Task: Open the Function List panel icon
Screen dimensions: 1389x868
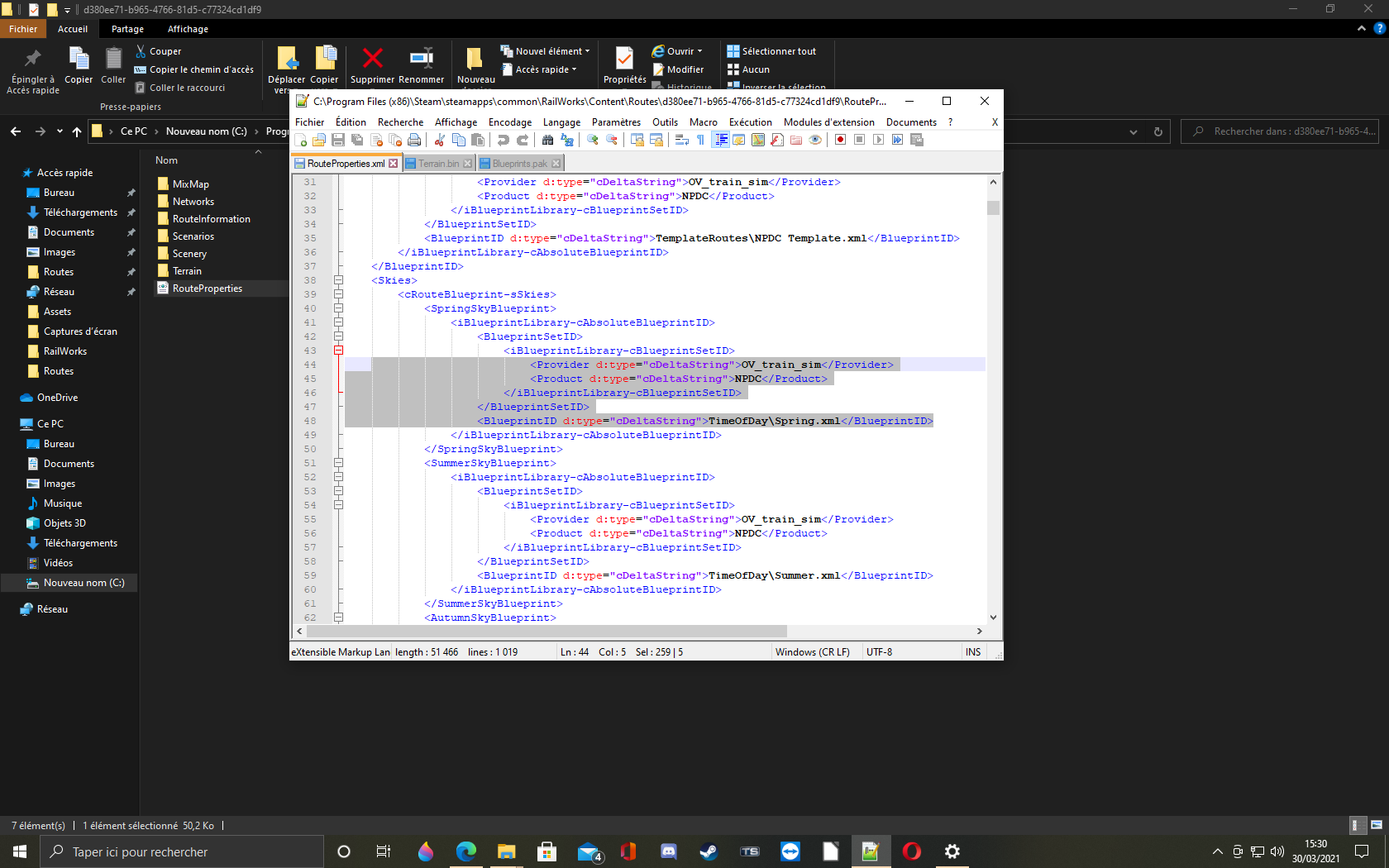Action: click(x=777, y=140)
